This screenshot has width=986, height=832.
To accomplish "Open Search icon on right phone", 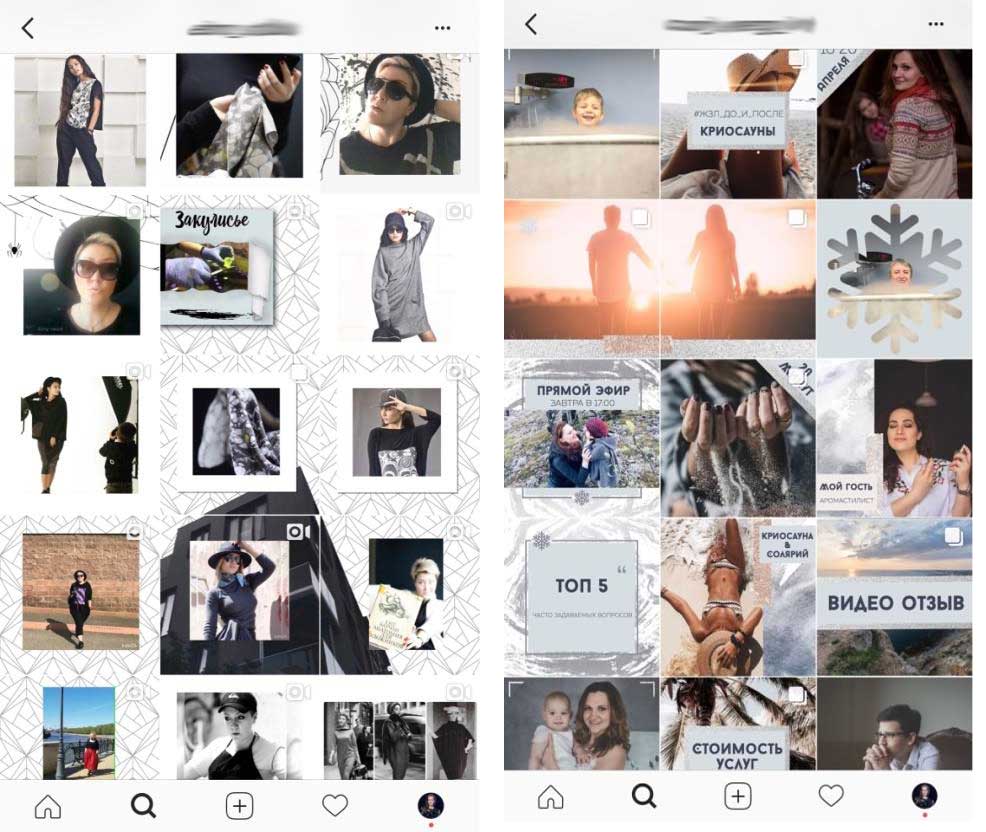I will click(644, 796).
